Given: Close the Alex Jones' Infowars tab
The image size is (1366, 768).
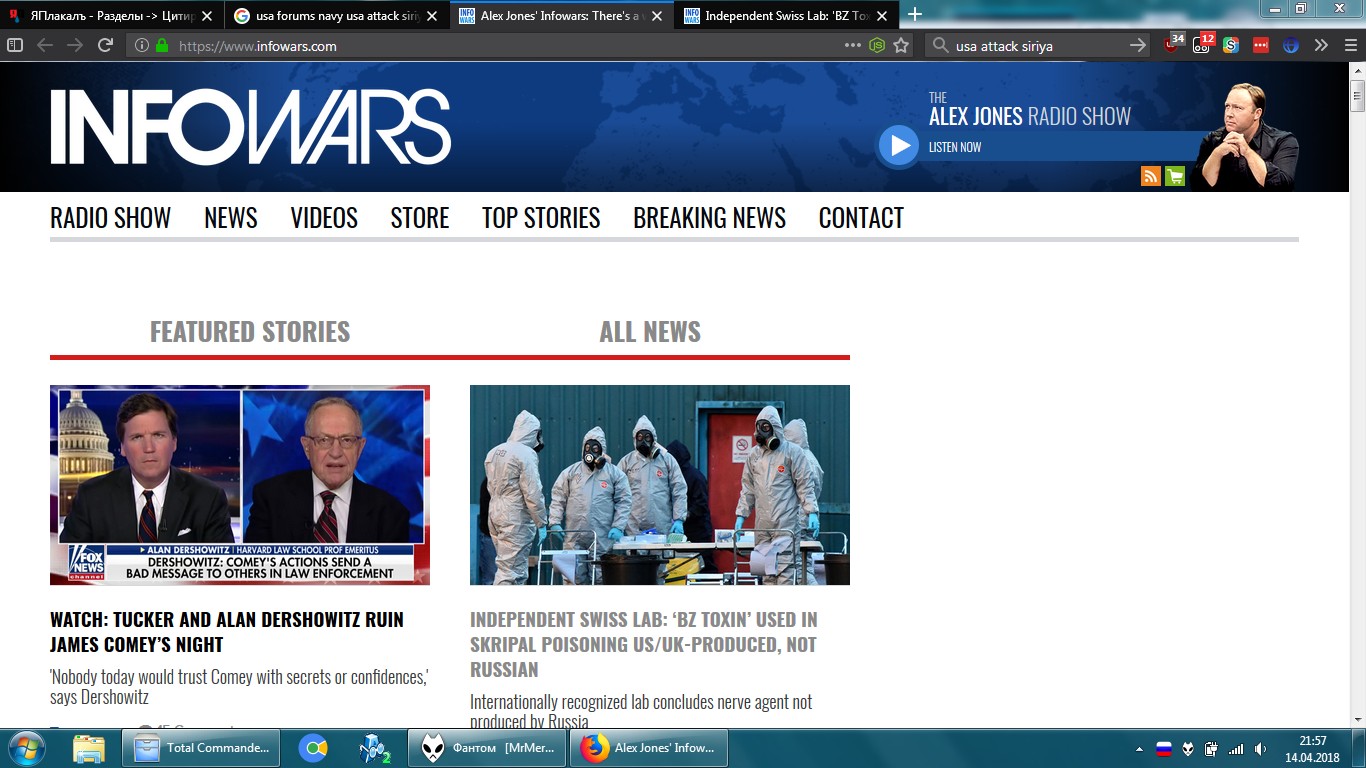Looking at the screenshot, I should [657, 16].
